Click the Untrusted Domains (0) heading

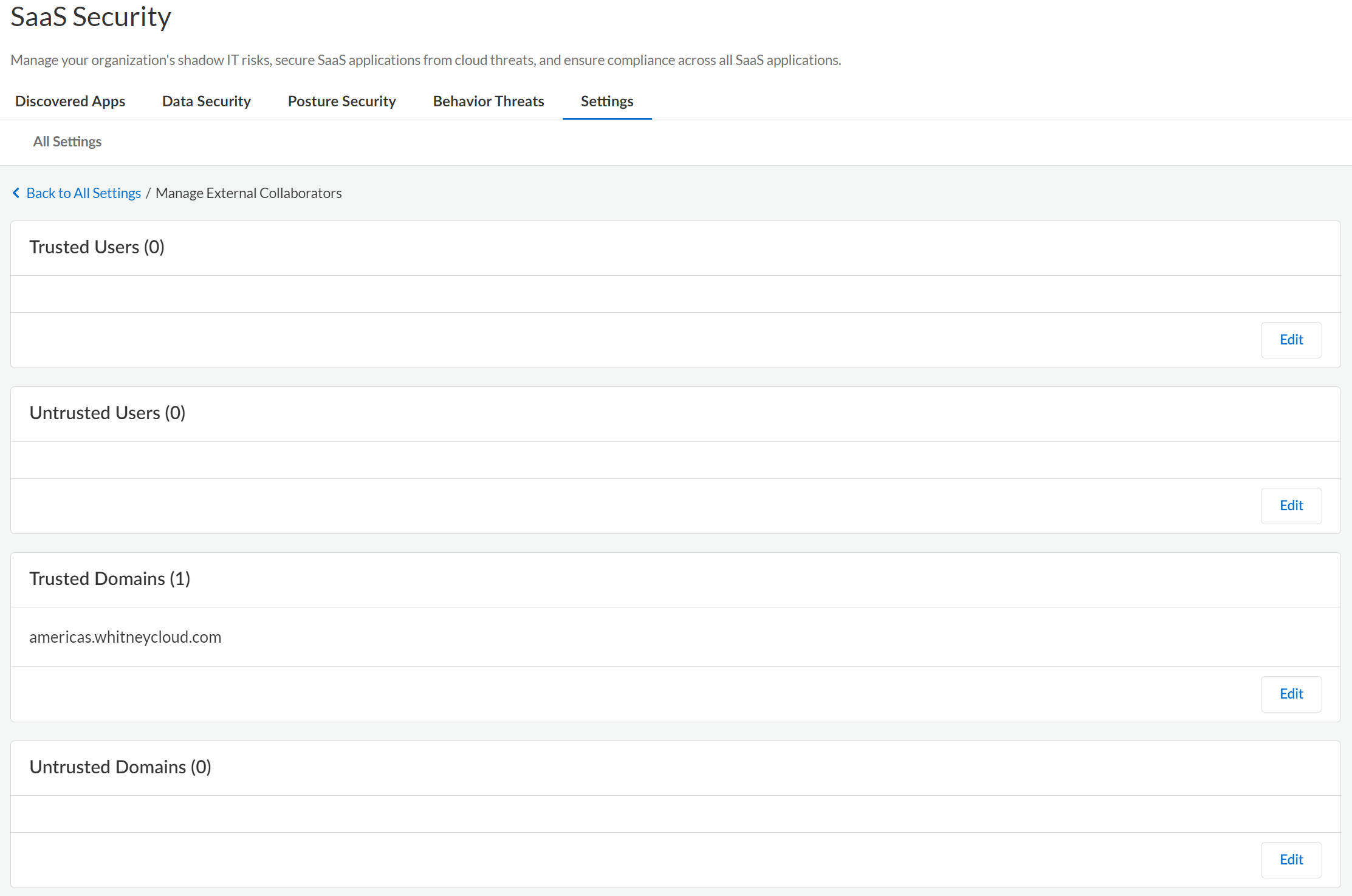[120, 767]
